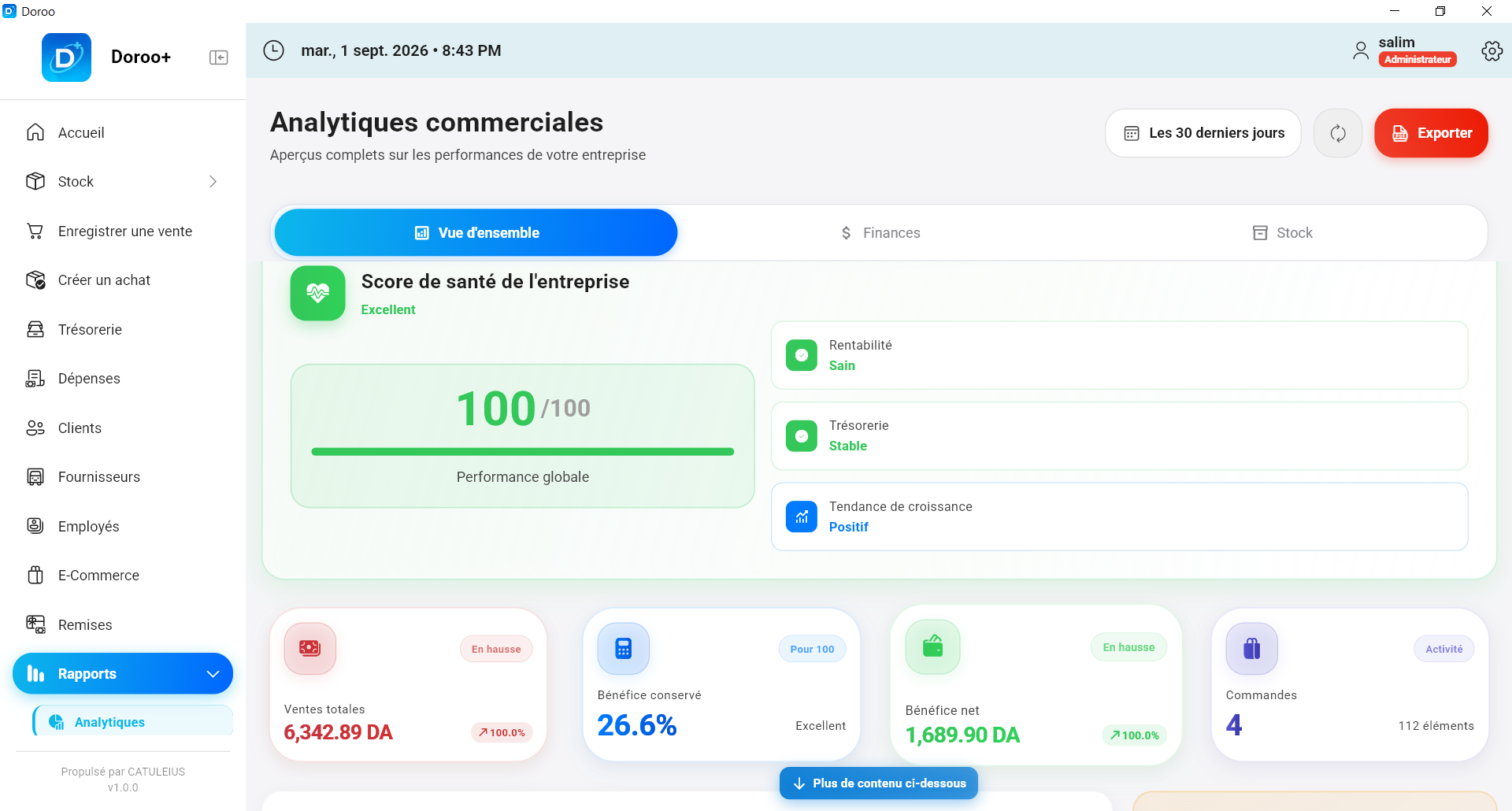Switch to the Stock analytics tab

click(x=1283, y=232)
